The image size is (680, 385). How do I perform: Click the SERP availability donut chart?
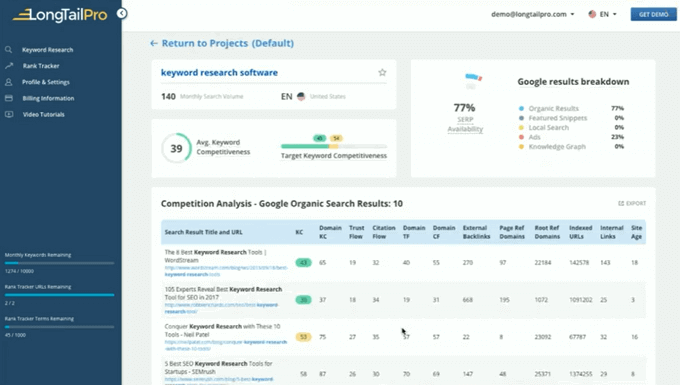[x=473, y=81]
